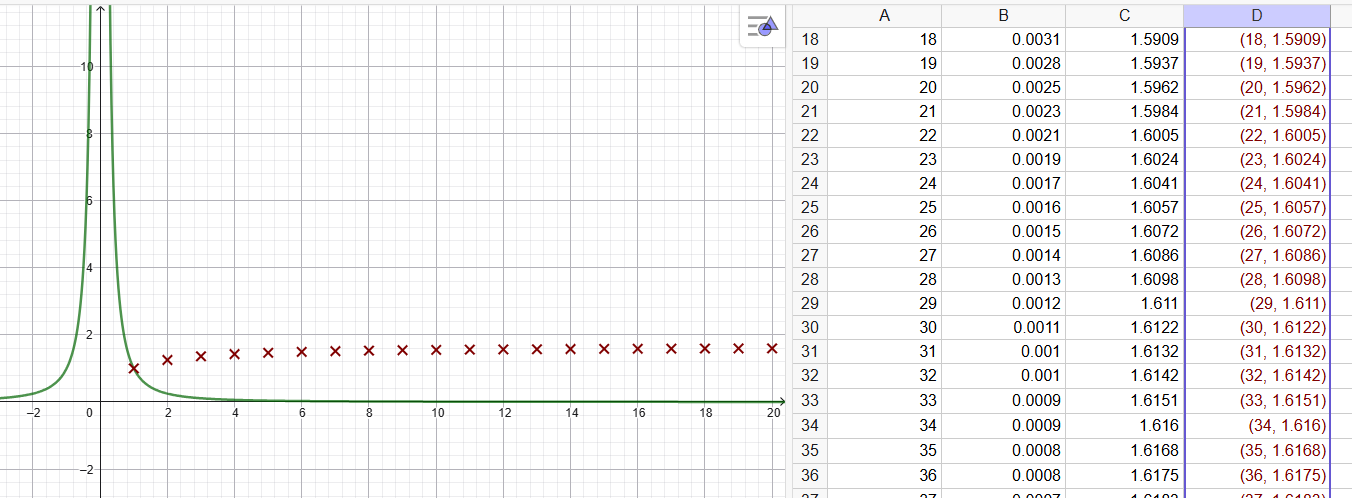
Task: Select column A header in spreadsheet
Action: point(884,16)
